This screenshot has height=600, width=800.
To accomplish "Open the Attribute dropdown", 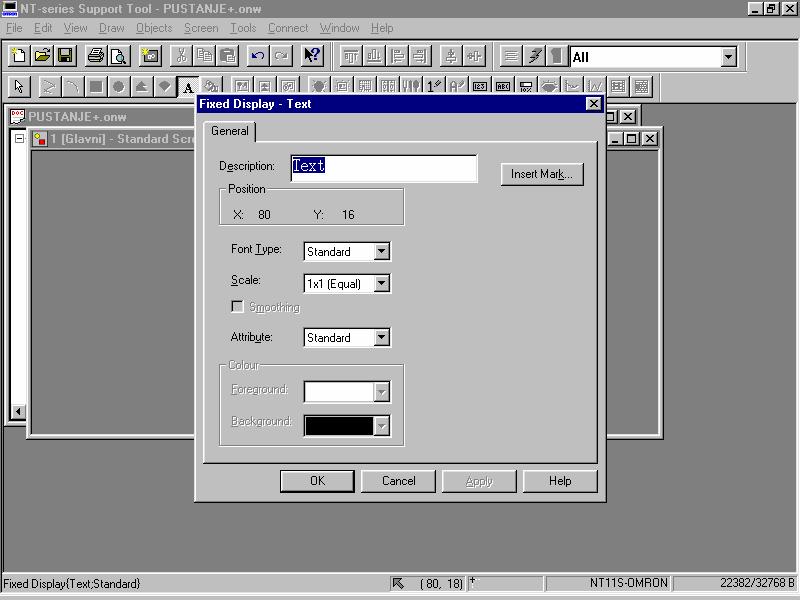I will coord(382,337).
